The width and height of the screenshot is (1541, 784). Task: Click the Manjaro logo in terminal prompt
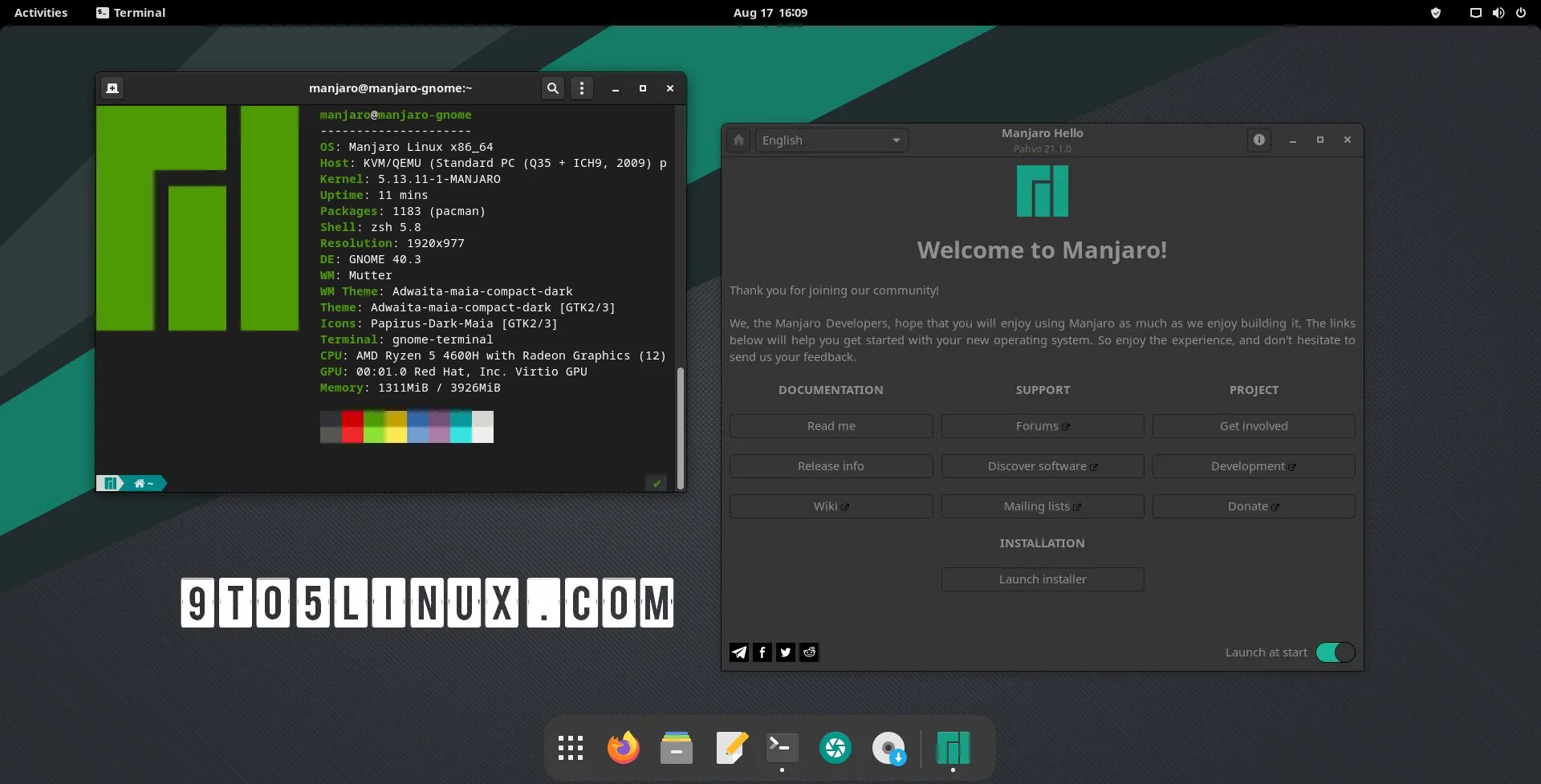[x=109, y=483]
